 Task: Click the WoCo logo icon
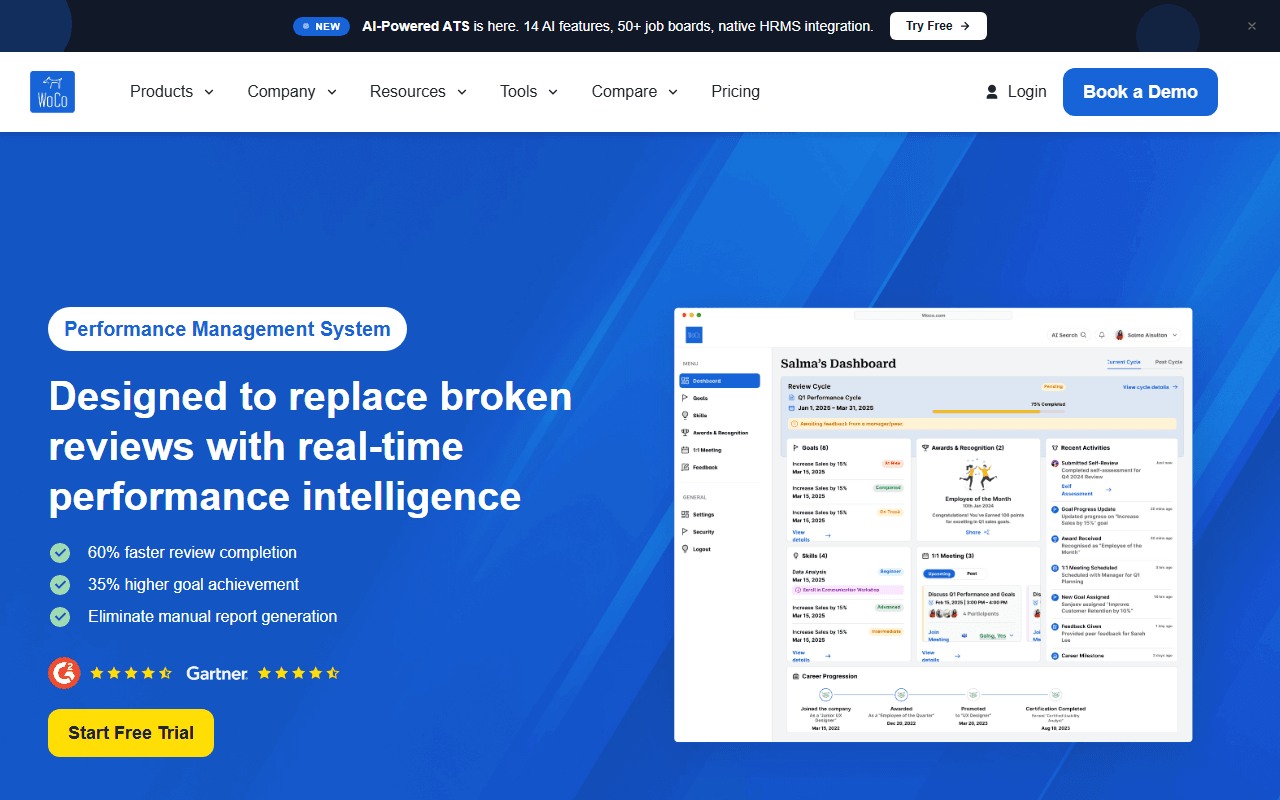52,92
